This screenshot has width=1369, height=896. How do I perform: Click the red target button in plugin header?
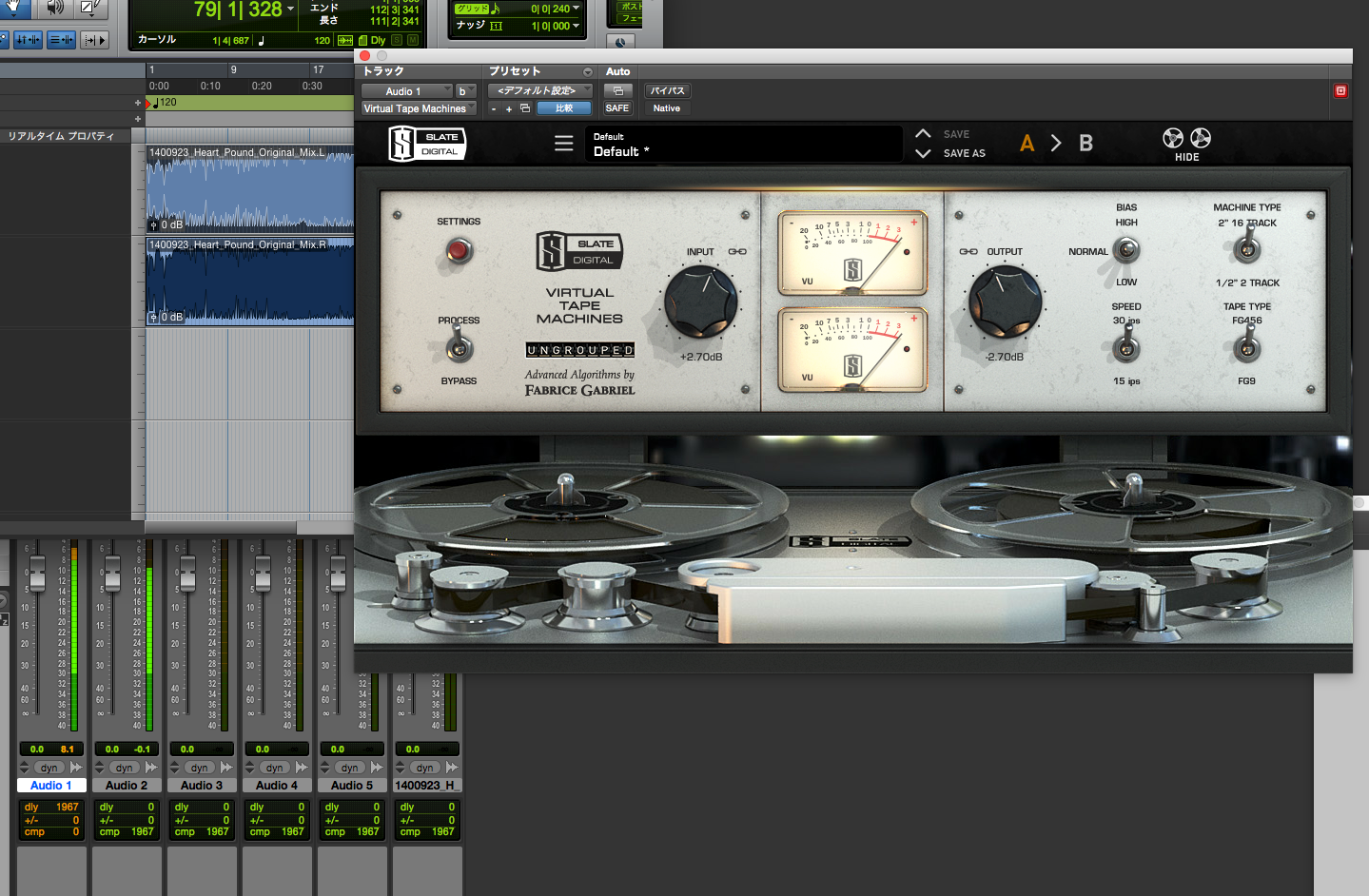(x=1340, y=90)
